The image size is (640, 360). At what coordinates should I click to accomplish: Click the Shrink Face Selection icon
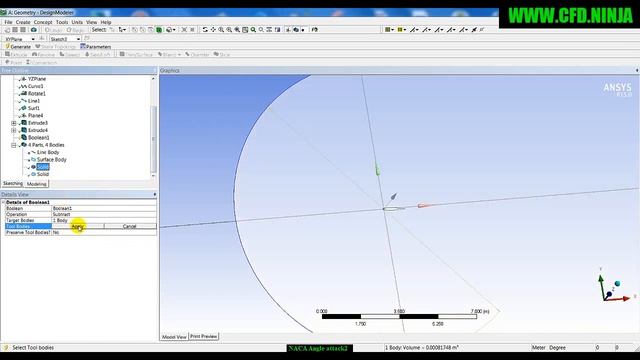192,30
